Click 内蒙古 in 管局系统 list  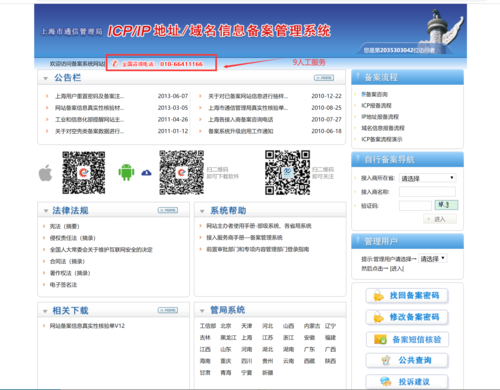pyautogui.click(x=312, y=326)
